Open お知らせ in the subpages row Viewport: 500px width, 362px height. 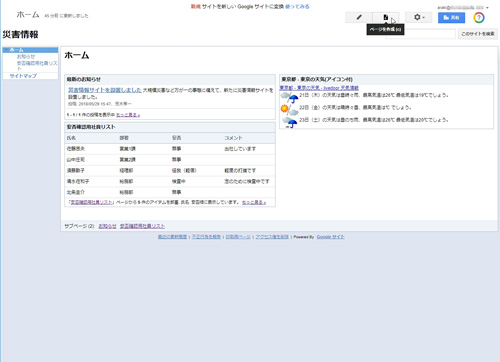107,226
